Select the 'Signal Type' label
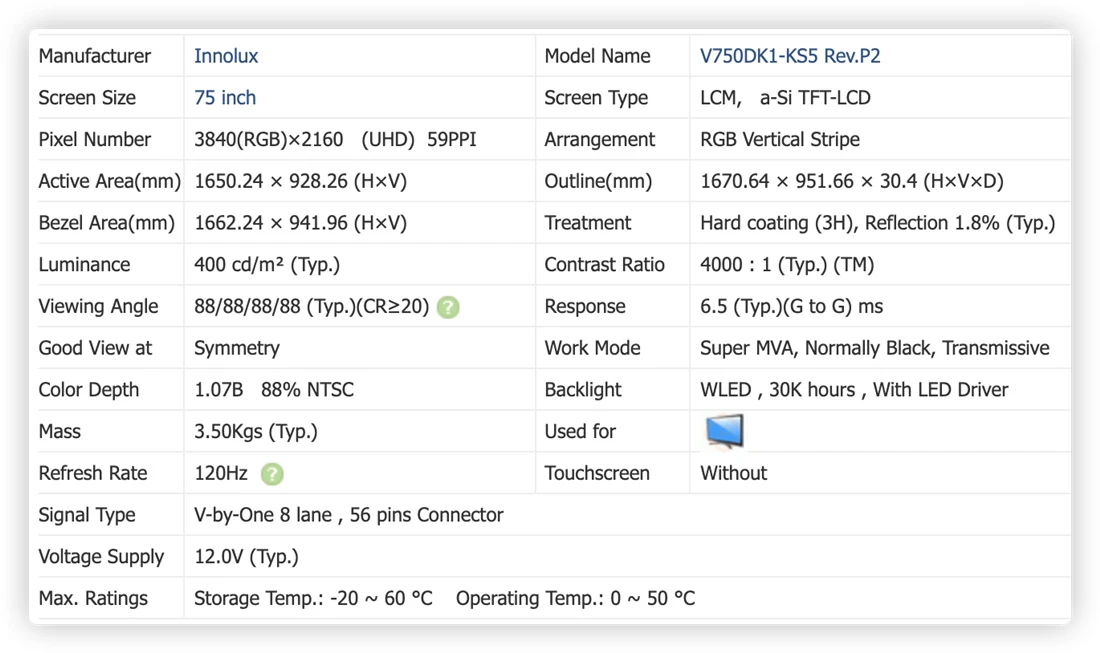Image resolution: width=1100 pixels, height=653 pixels. pos(86,515)
